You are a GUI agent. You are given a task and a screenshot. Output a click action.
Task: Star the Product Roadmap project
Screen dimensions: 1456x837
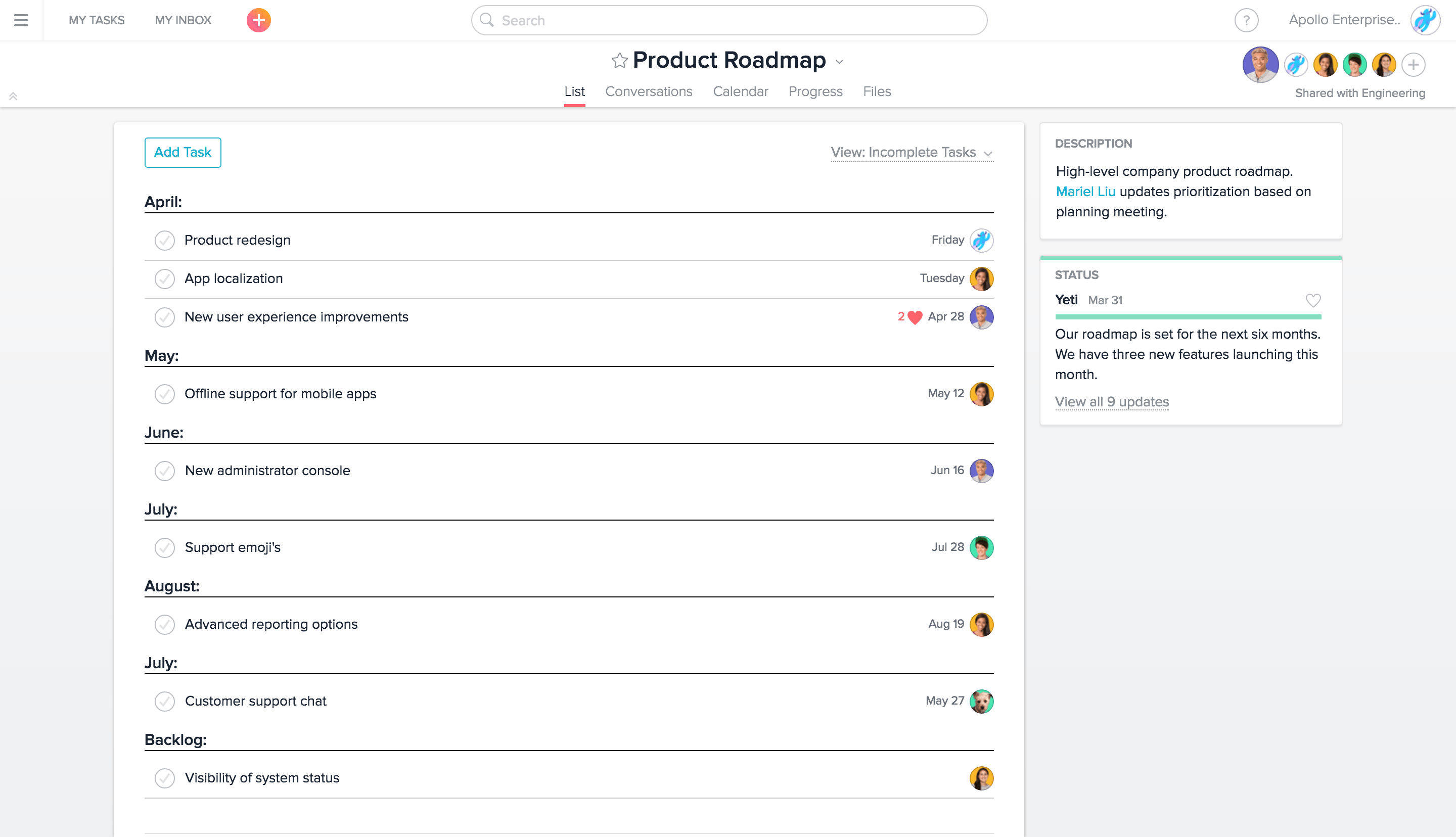tap(619, 60)
